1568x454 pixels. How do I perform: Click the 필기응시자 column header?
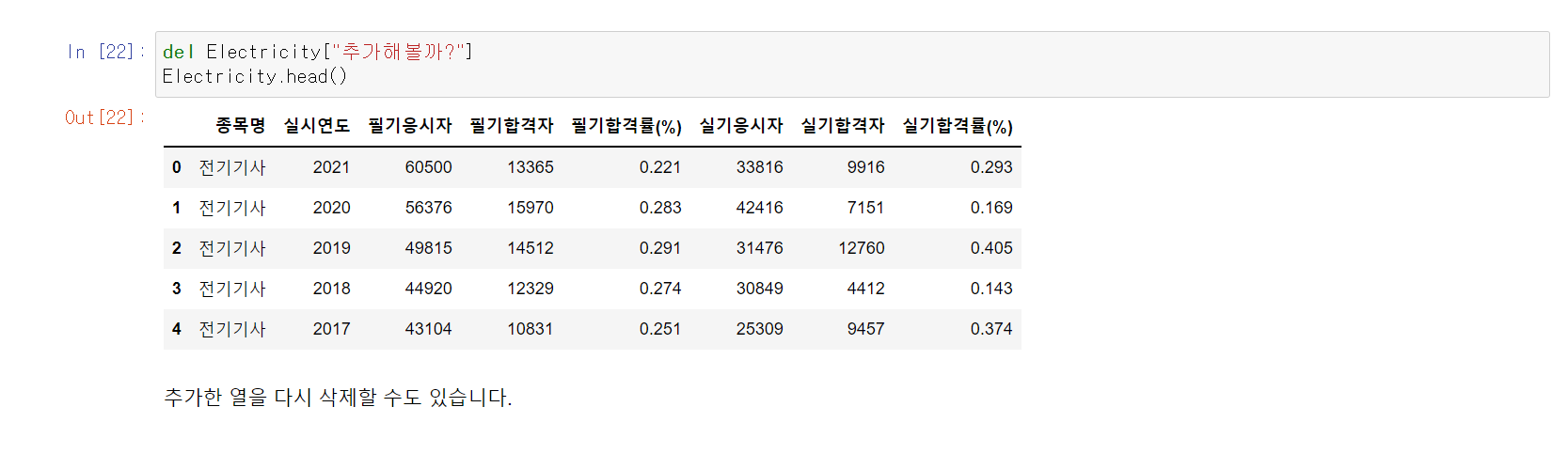(410, 126)
